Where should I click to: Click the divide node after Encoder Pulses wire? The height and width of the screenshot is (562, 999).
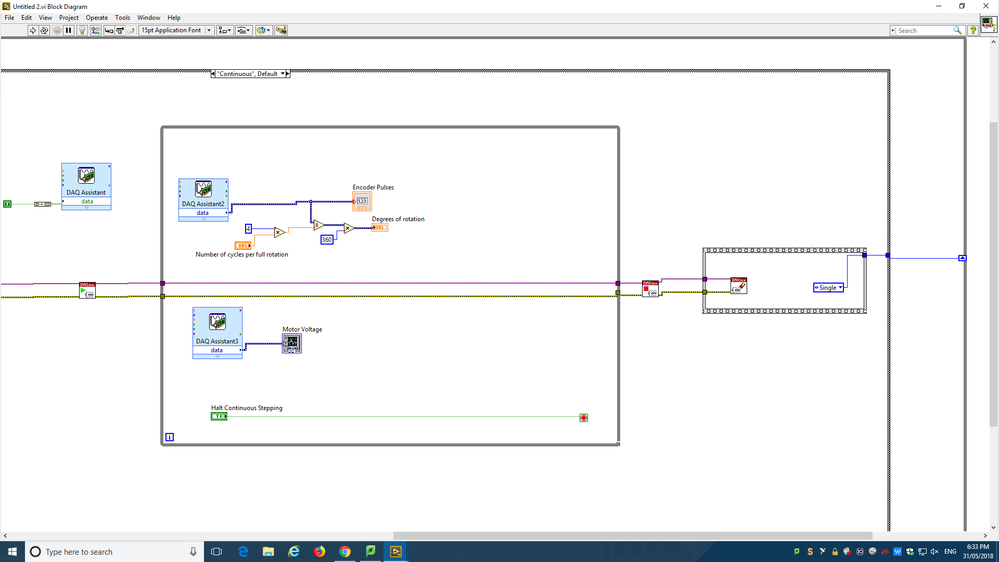point(318,225)
